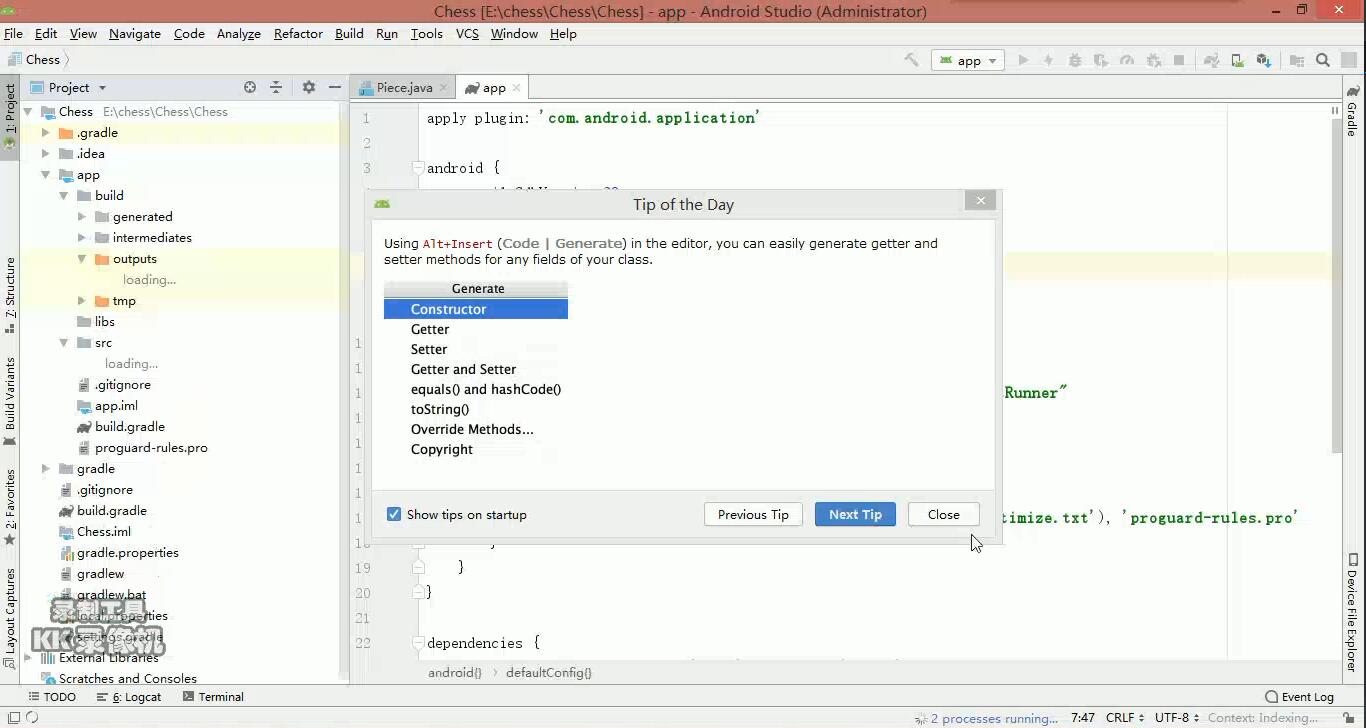Close Tip of the Day via X
The image size is (1366, 728).
[980, 201]
